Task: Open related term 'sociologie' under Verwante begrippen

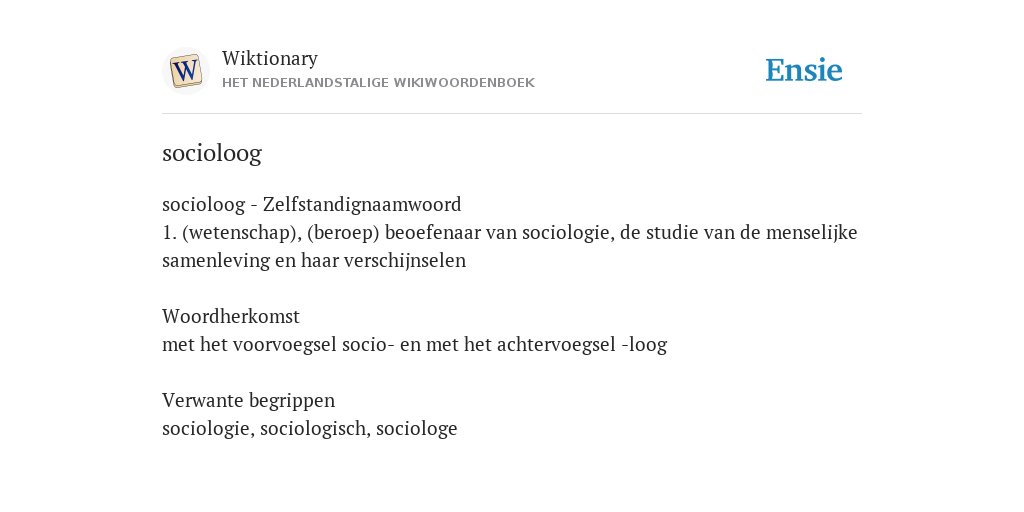Action: point(208,428)
